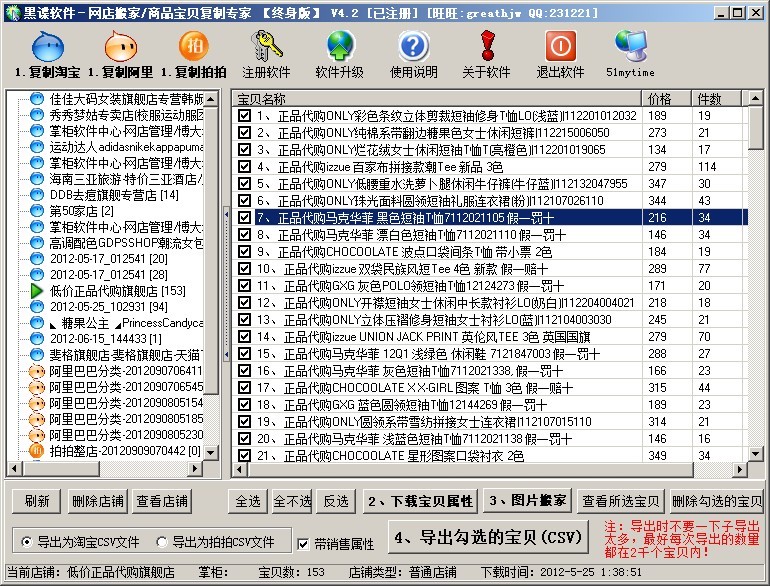Select entry 2012-05-17_012541 [20]
The image size is (770, 586).
(109, 258)
